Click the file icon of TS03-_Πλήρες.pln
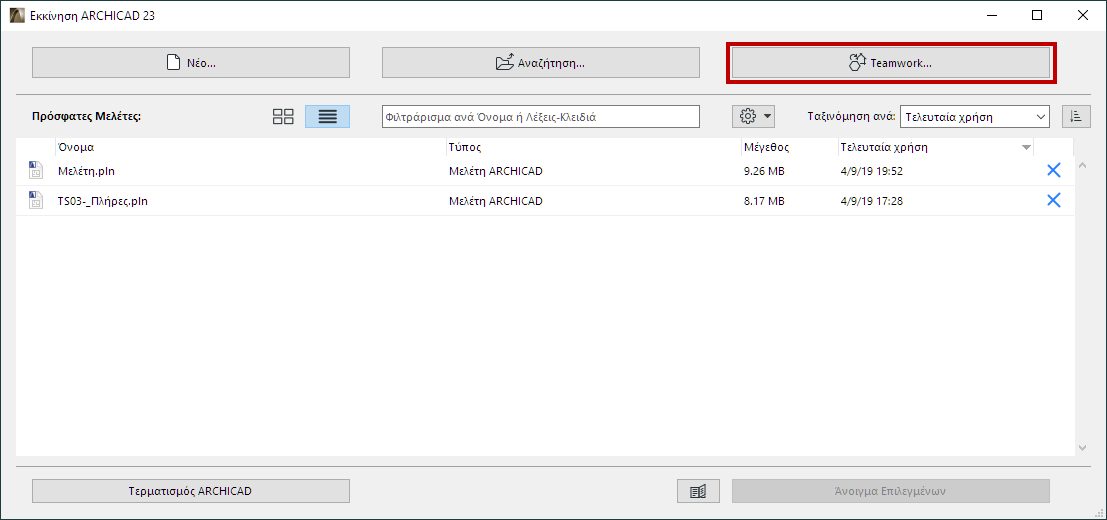This screenshot has width=1107, height=520. pos(35,201)
